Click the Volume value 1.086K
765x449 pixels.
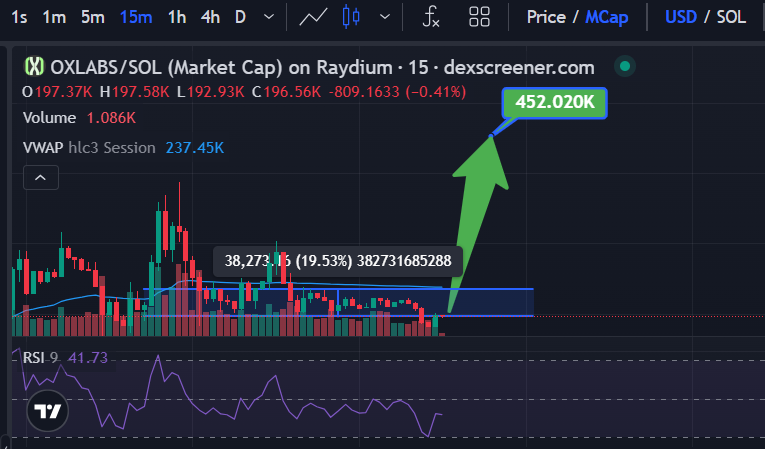pyautogui.click(x=111, y=118)
